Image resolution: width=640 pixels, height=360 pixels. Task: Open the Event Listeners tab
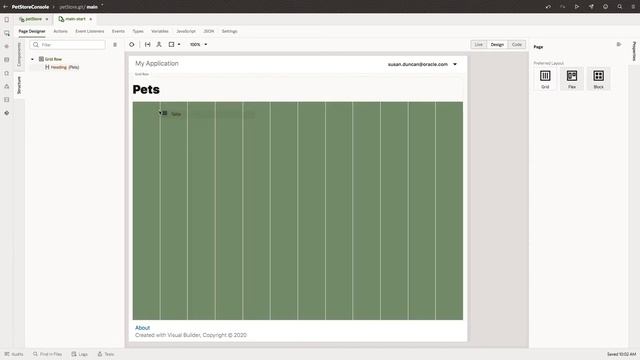90,31
